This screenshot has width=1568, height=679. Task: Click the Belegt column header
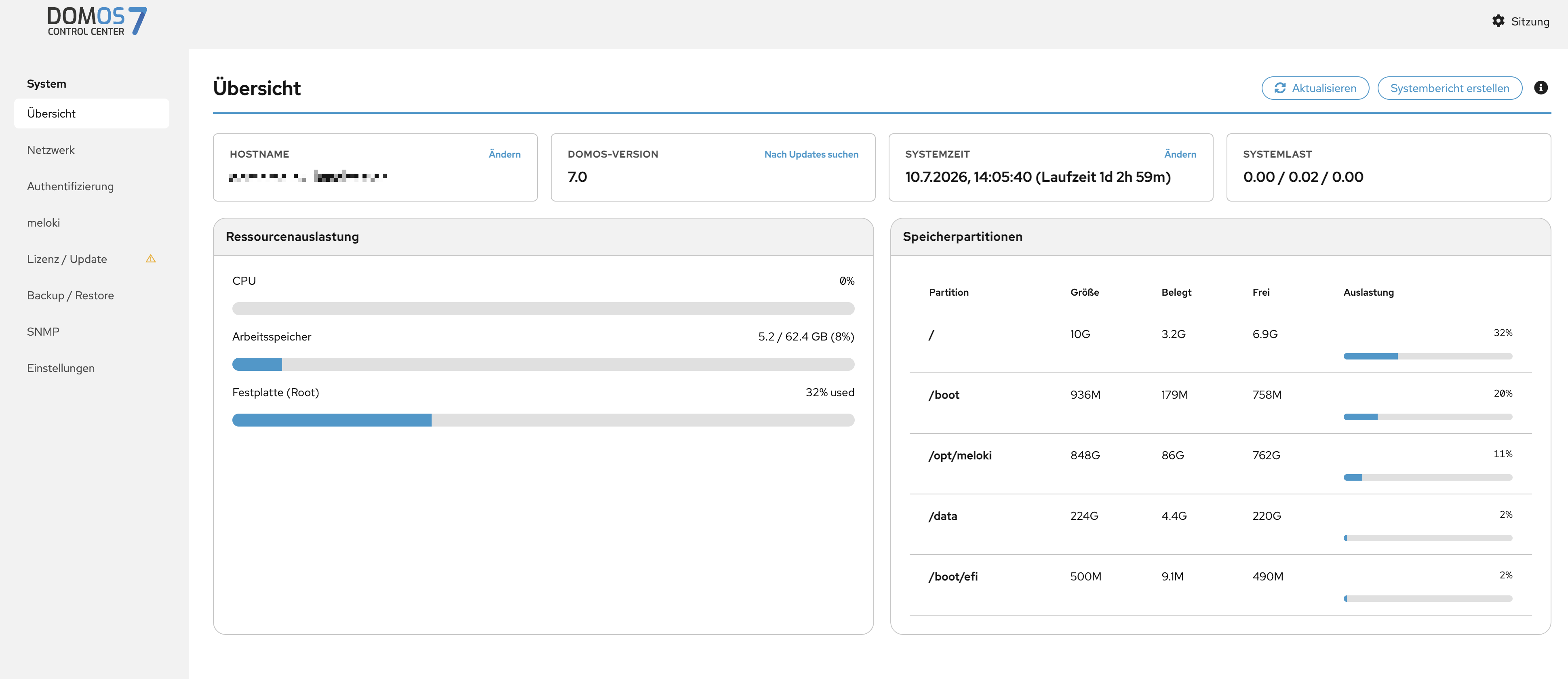(1176, 293)
